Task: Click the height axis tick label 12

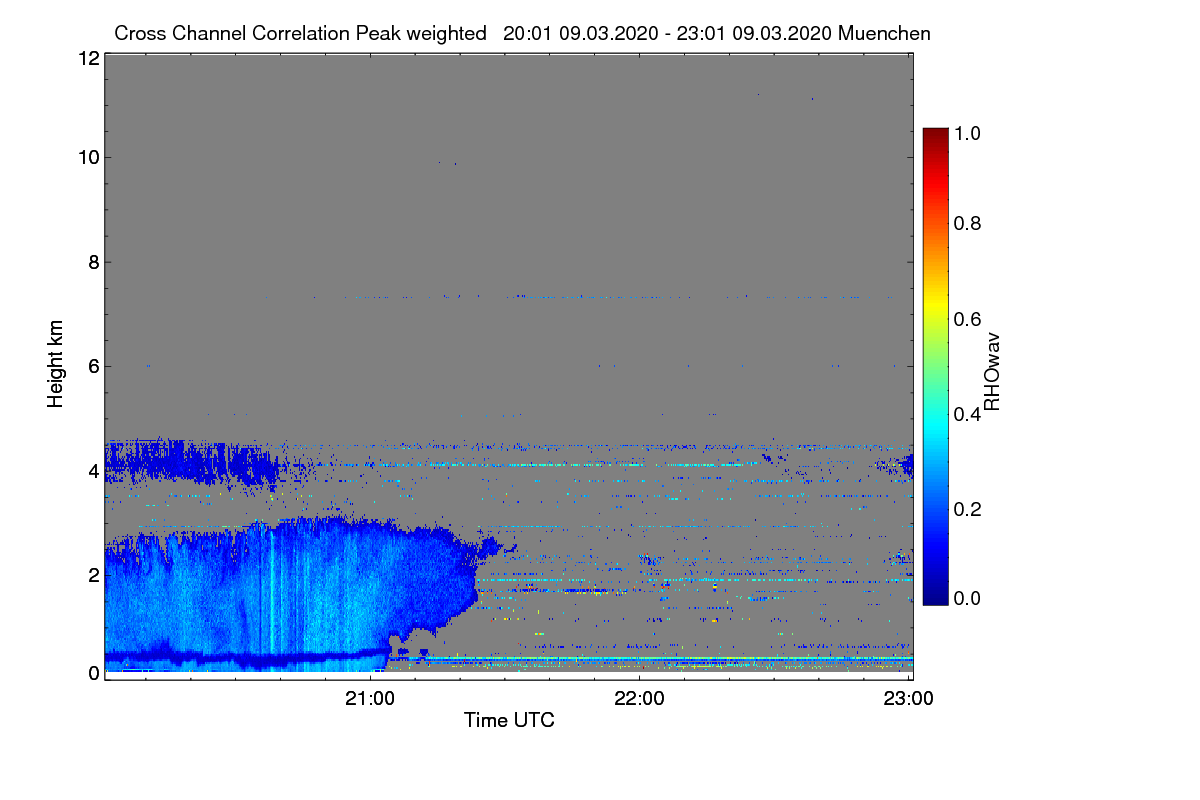Action: pos(87,58)
